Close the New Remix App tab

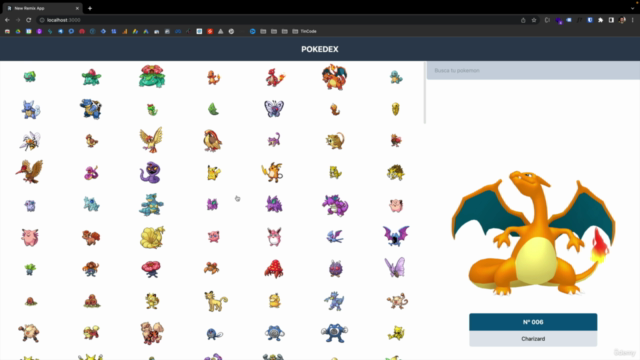pos(77,8)
